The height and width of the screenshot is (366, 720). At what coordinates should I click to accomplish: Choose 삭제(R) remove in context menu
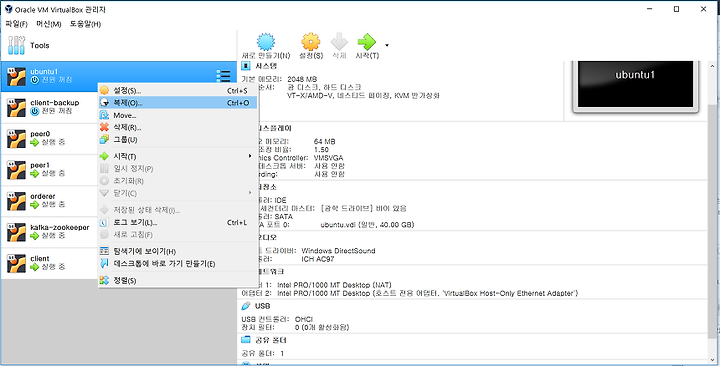point(177,127)
